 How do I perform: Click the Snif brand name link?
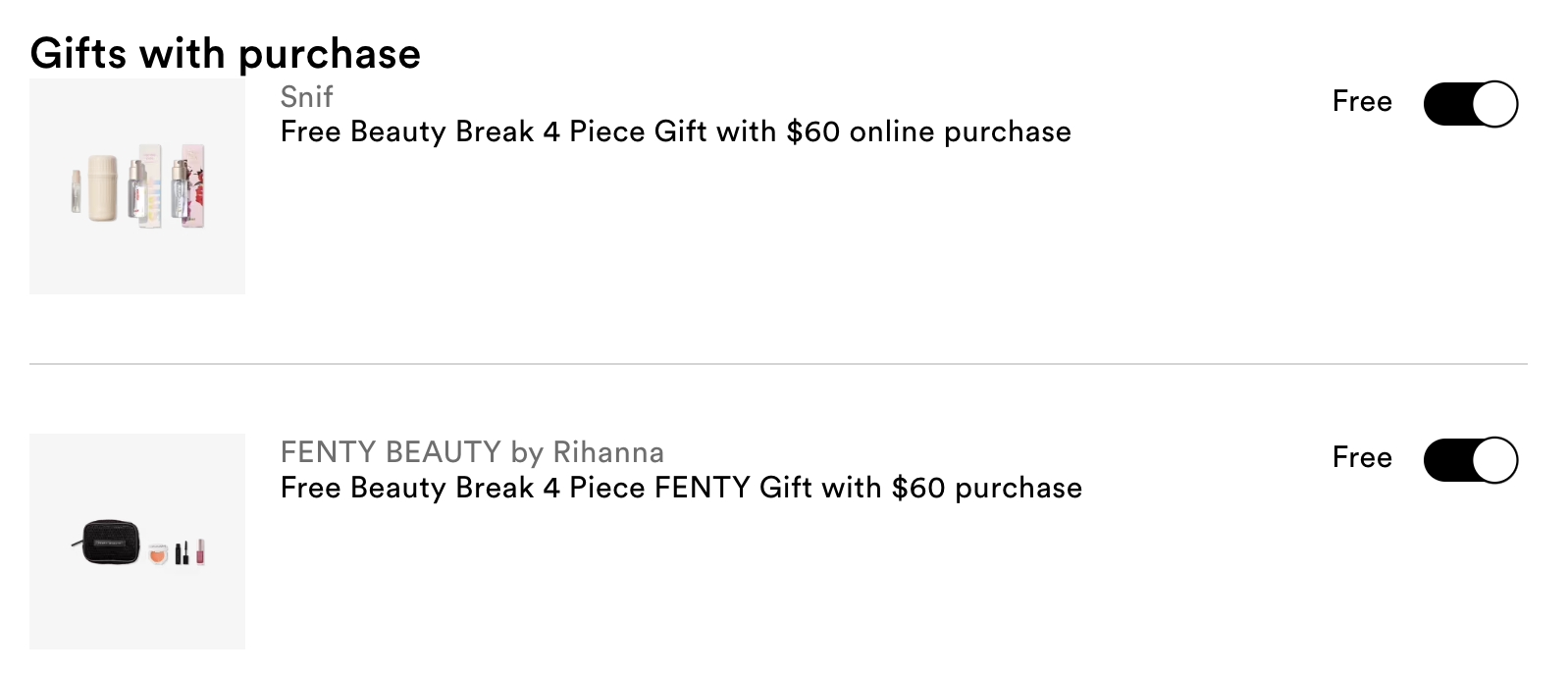click(x=306, y=97)
